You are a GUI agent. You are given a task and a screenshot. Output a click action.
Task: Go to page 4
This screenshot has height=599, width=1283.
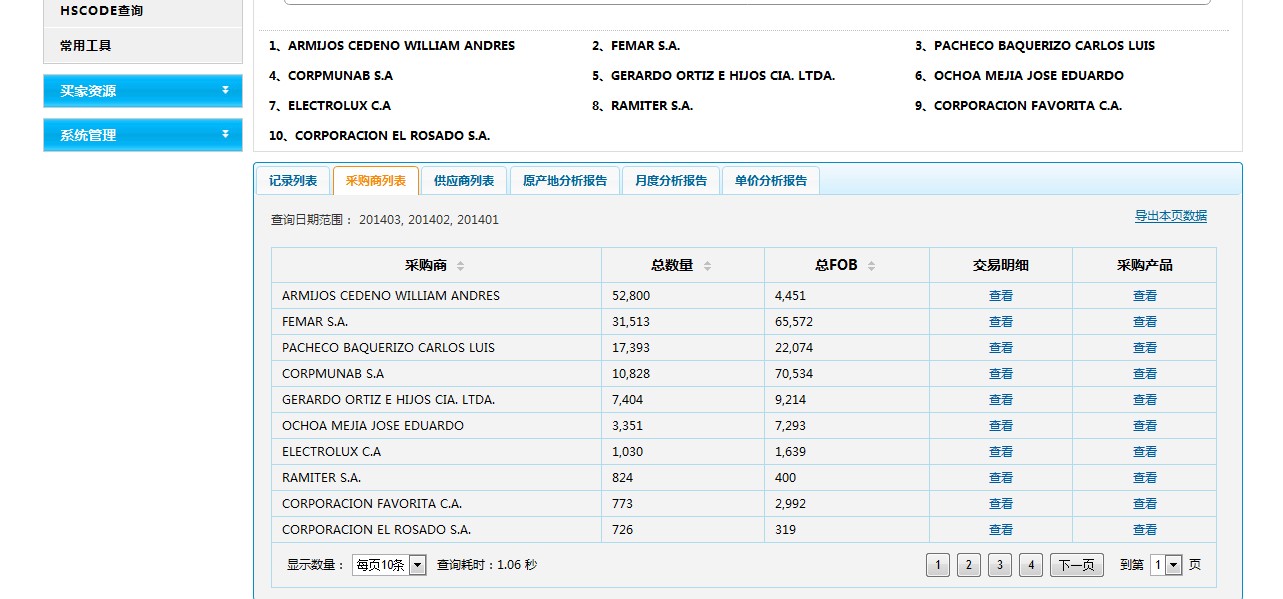[x=1031, y=565]
